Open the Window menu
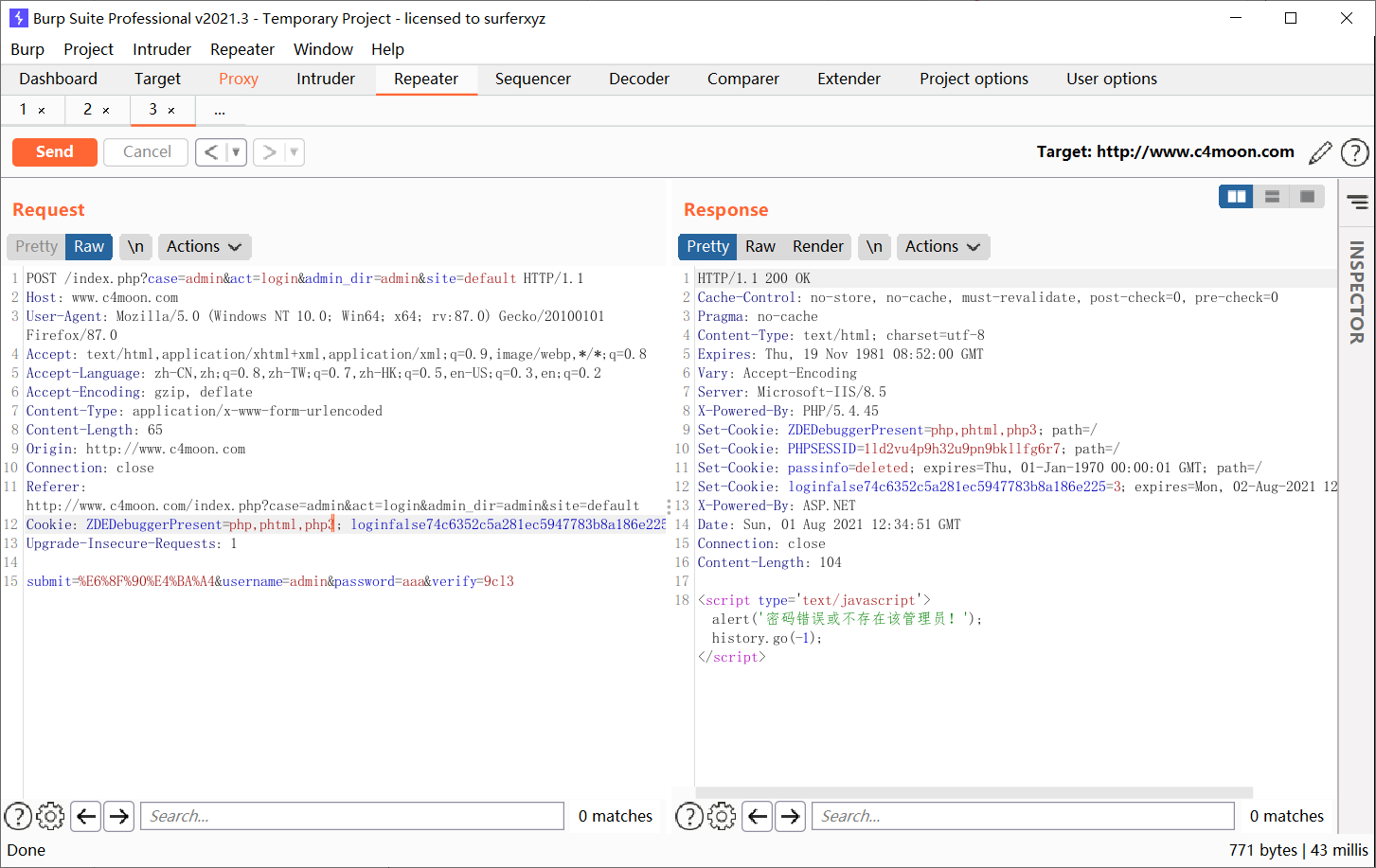 (323, 49)
